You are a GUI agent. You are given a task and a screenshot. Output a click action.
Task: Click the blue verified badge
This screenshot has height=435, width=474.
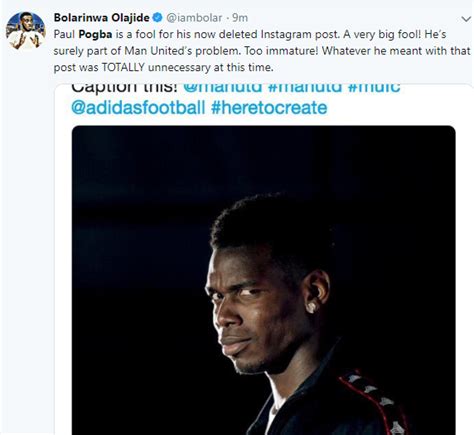point(157,18)
